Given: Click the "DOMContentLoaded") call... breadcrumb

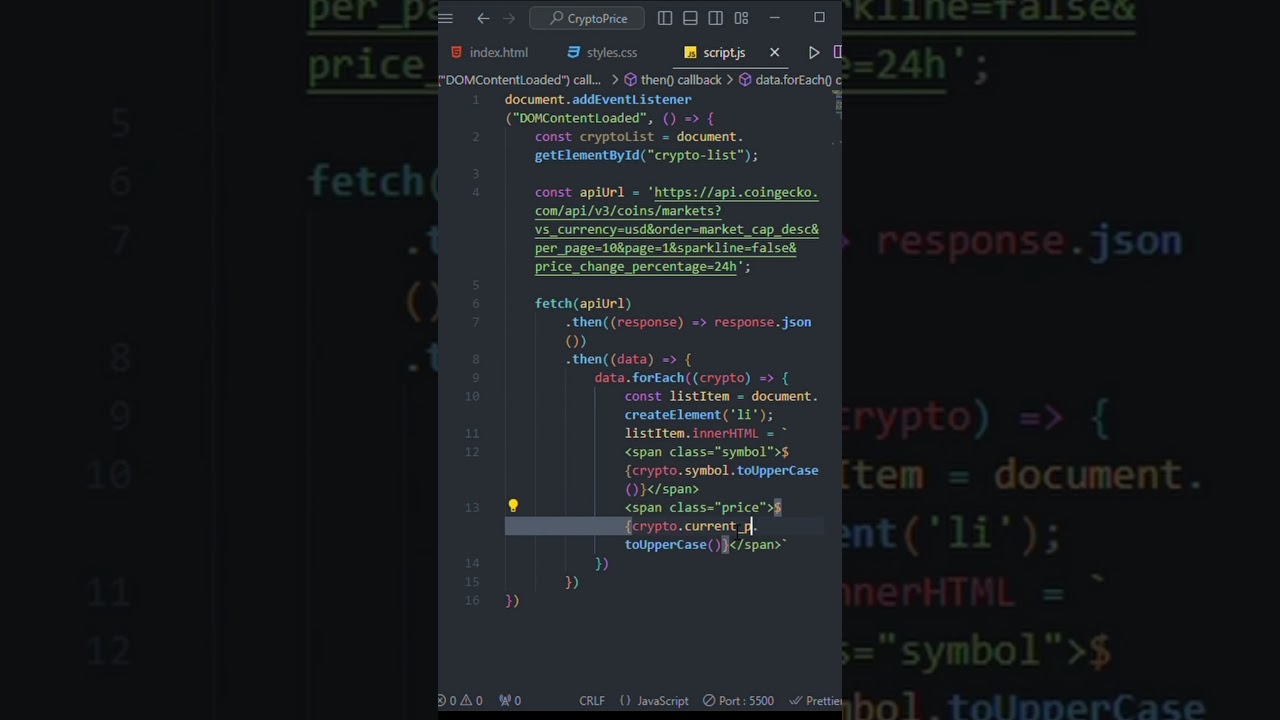Looking at the screenshot, I should click(520, 79).
